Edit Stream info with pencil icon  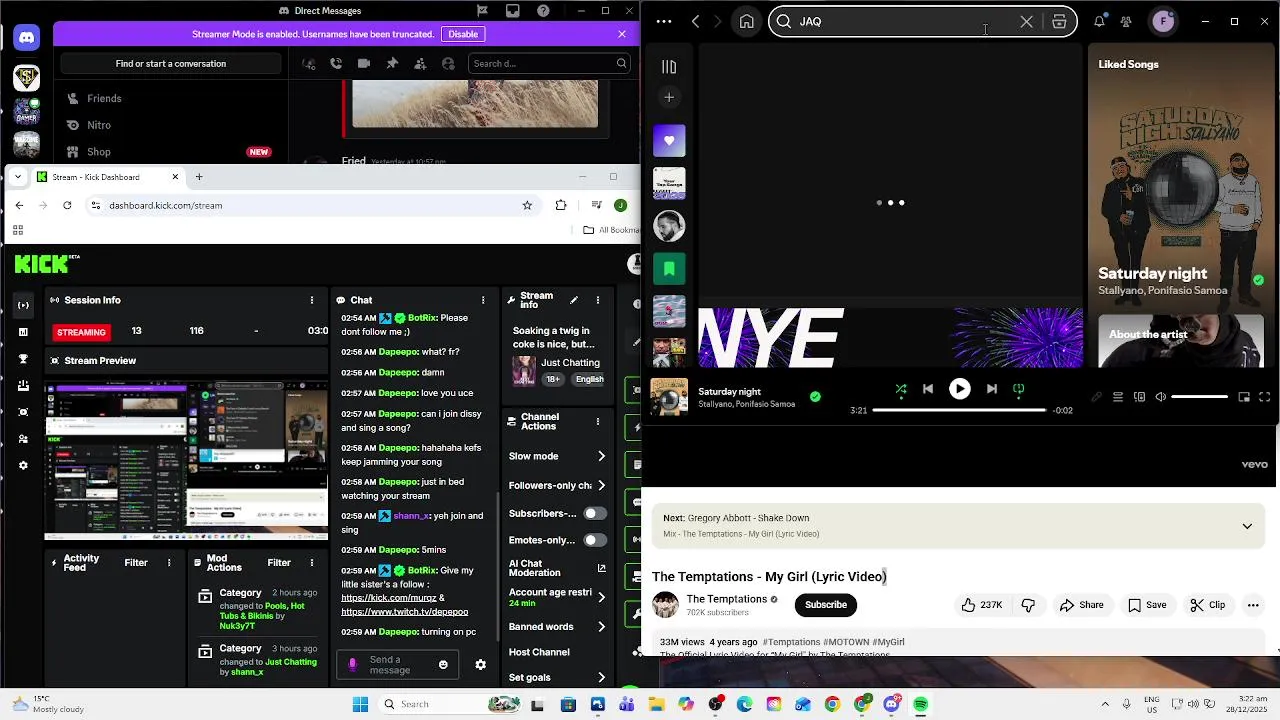pyautogui.click(x=574, y=300)
